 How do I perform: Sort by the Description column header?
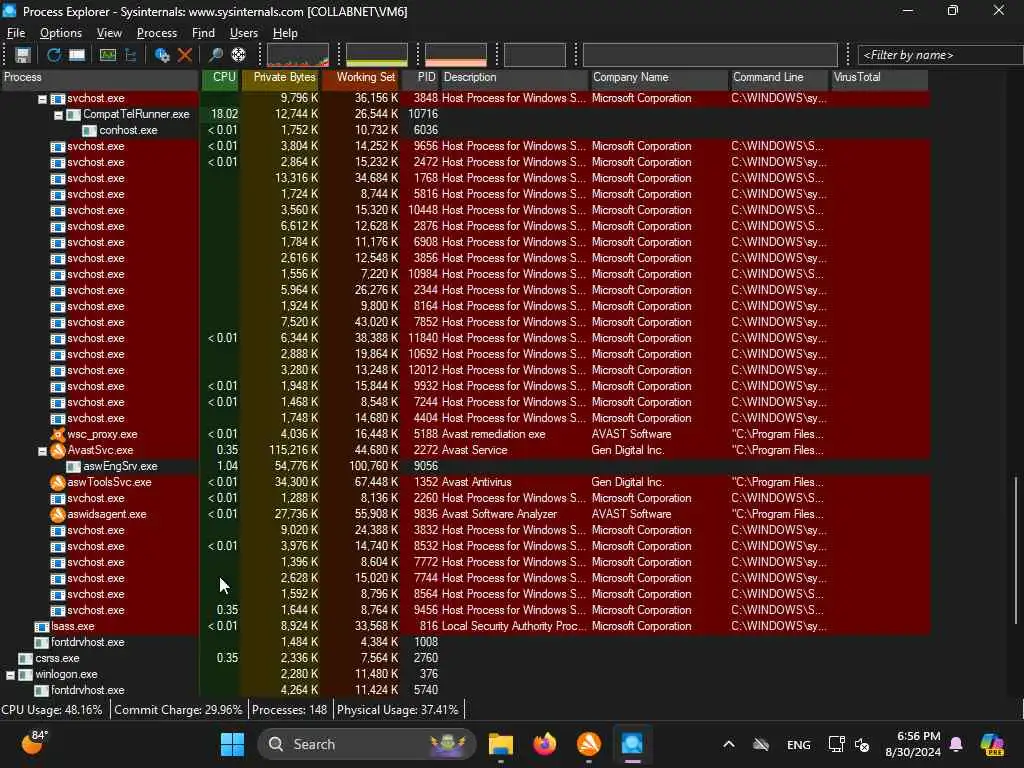click(x=515, y=77)
